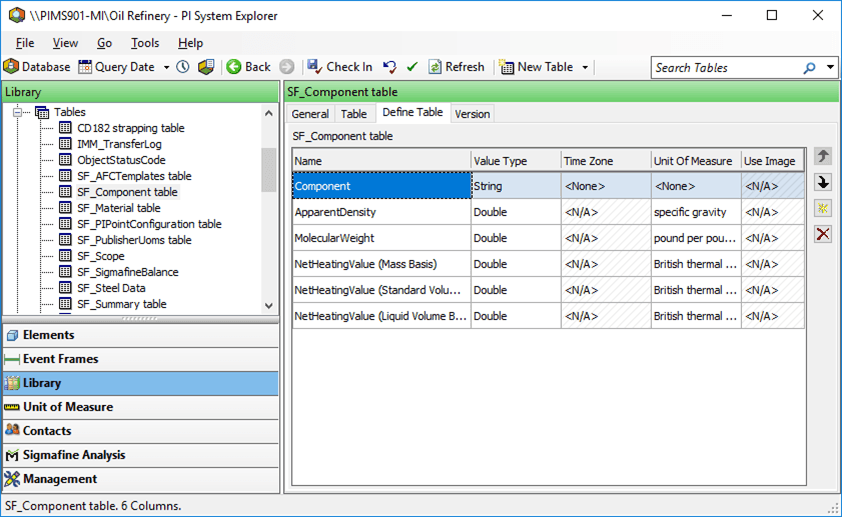Open Query Date selector
Image resolution: width=842 pixels, height=517 pixels.
pyautogui.click(x=117, y=67)
